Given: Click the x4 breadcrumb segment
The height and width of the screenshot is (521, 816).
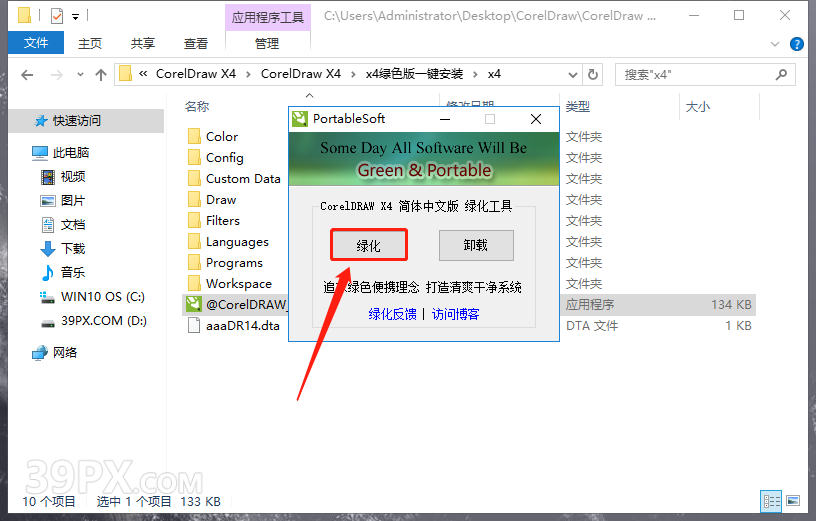Looking at the screenshot, I should click(x=494, y=74).
